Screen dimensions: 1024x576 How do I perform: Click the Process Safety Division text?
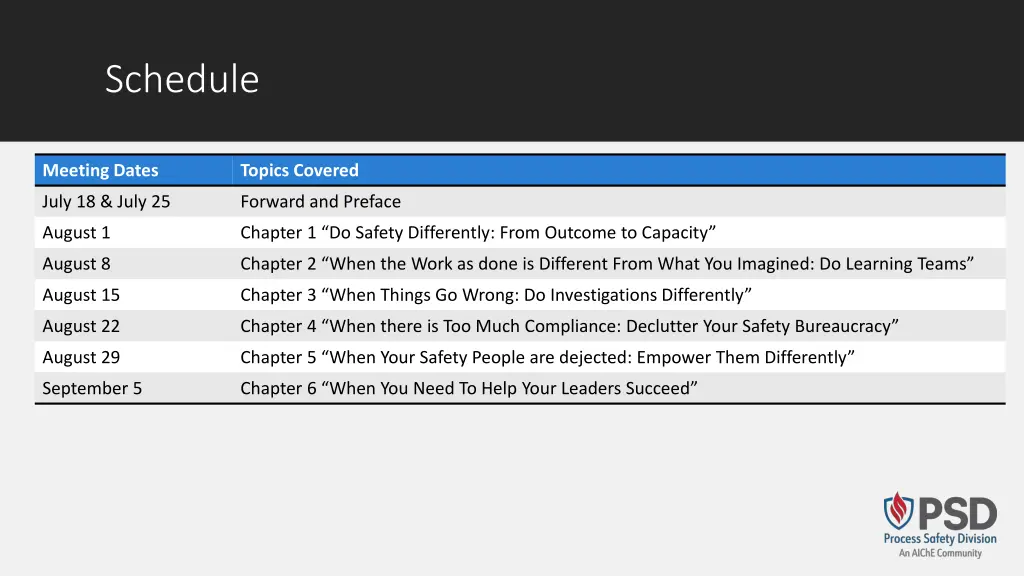point(940,539)
